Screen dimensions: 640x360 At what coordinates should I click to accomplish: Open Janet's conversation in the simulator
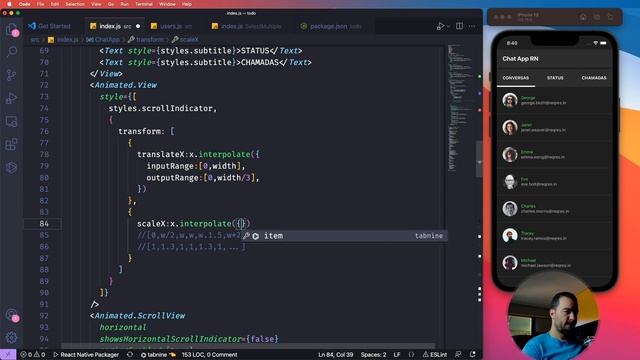(x=555, y=127)
